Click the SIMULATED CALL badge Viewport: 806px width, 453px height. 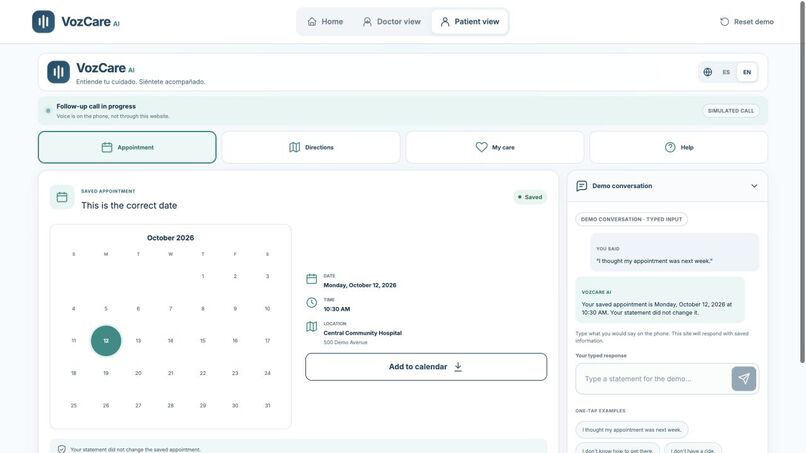pyautogui.click(x=730, y=111)
